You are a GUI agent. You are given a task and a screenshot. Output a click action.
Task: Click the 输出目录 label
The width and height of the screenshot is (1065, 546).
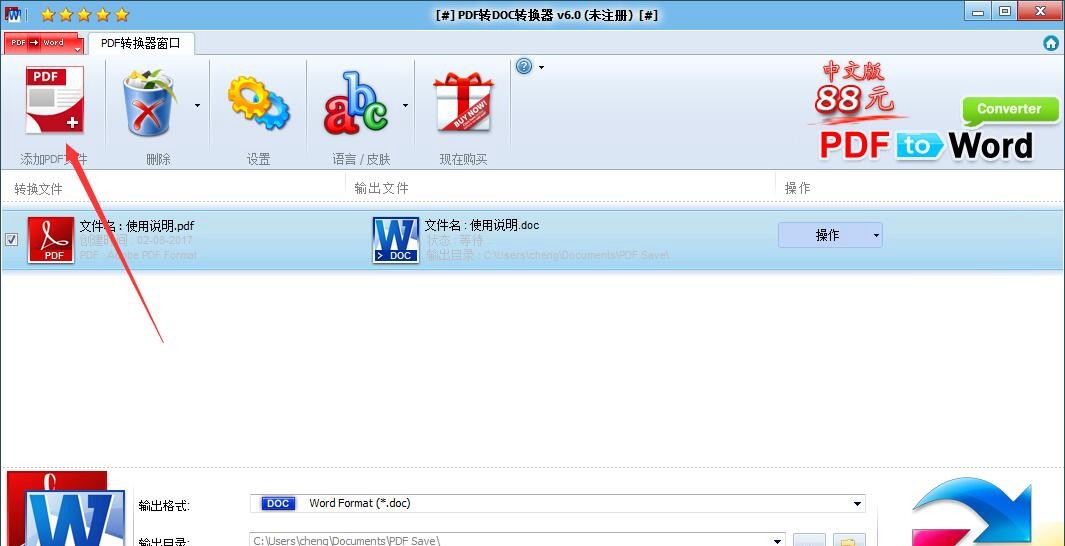(164, 541)
